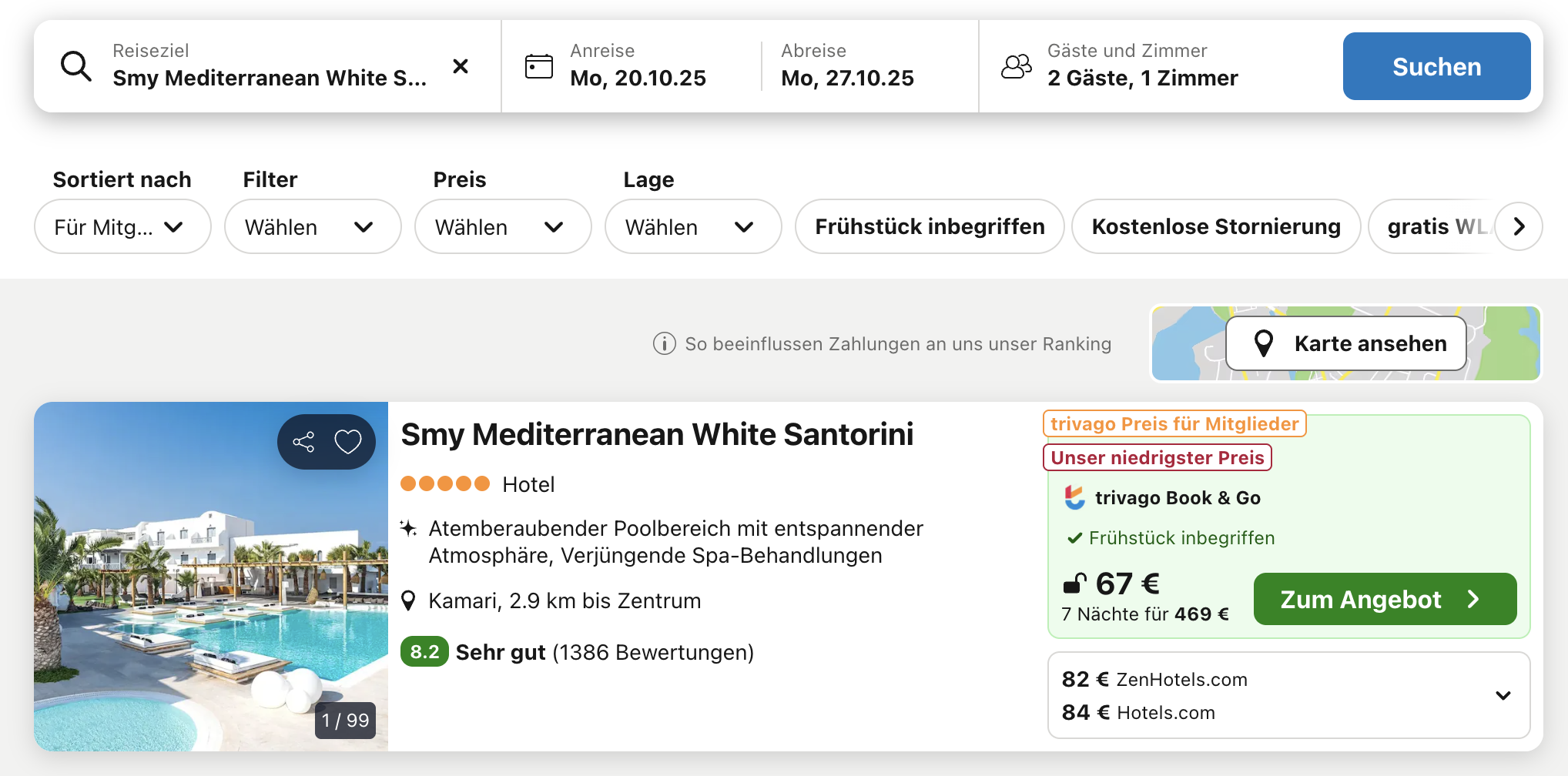Expand more prices with the chevron
This screenshot has width=1568, height=776.
[x=1503, y=695]
